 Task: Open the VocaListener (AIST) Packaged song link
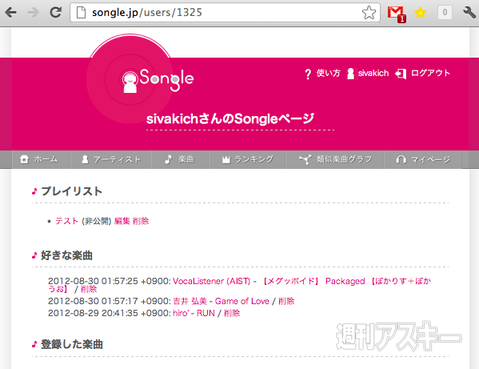pos(240,285)
